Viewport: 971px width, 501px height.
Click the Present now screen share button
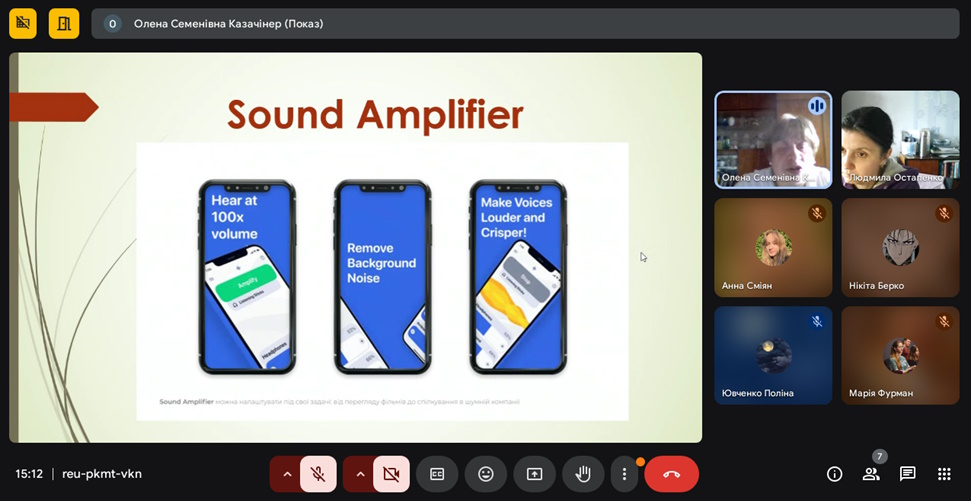tap(534, 474)
